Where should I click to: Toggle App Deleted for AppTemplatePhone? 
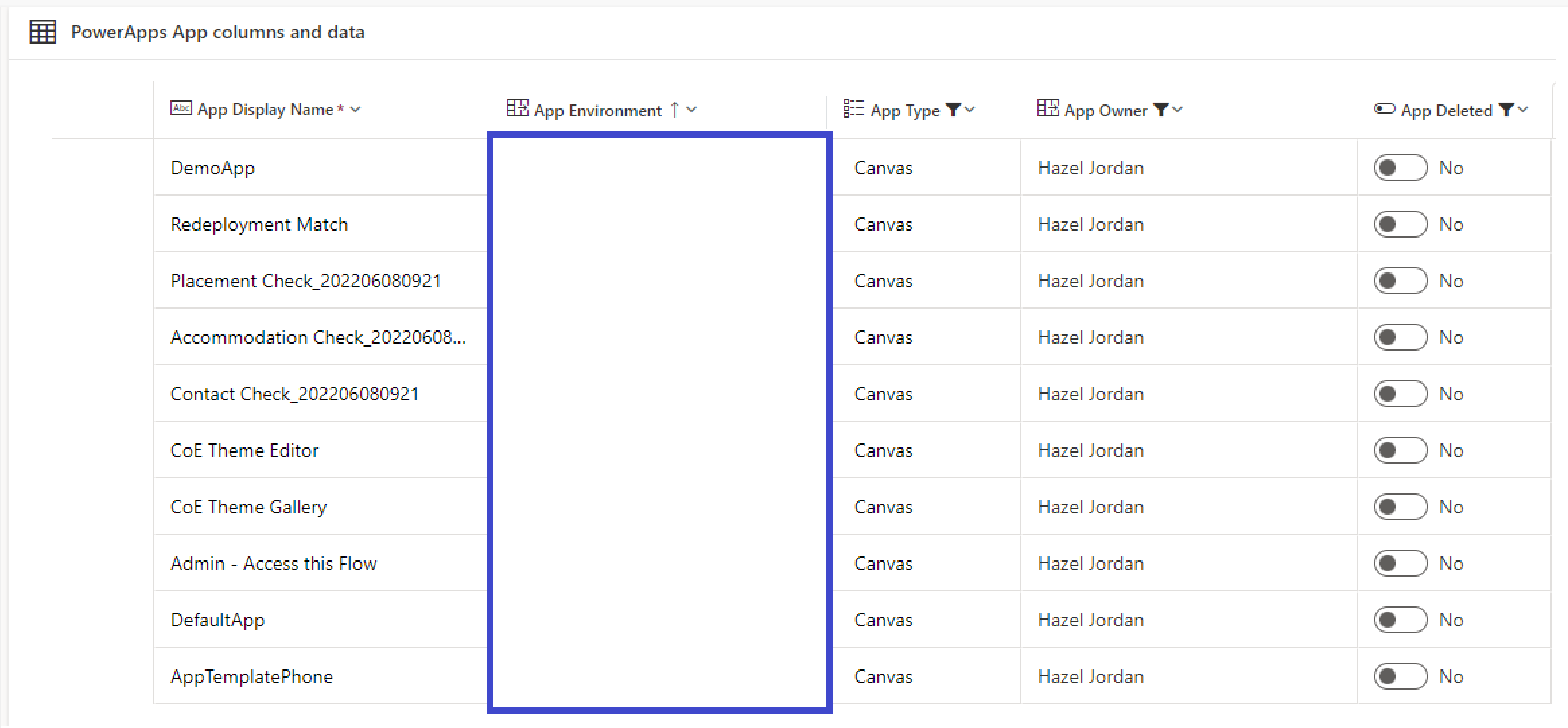pos(1400,676)
